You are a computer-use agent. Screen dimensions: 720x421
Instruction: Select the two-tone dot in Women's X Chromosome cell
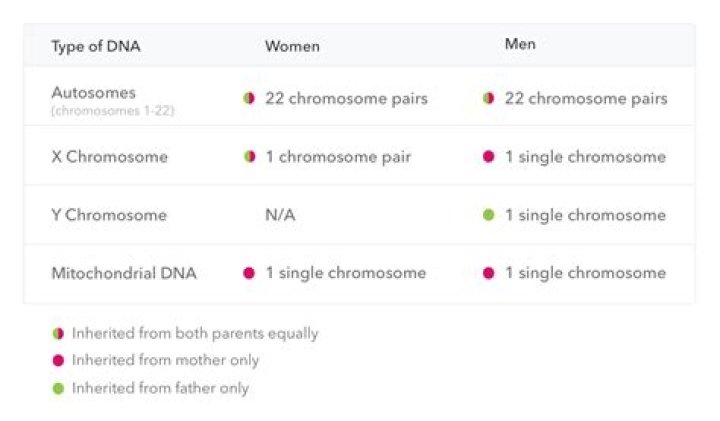249,157
